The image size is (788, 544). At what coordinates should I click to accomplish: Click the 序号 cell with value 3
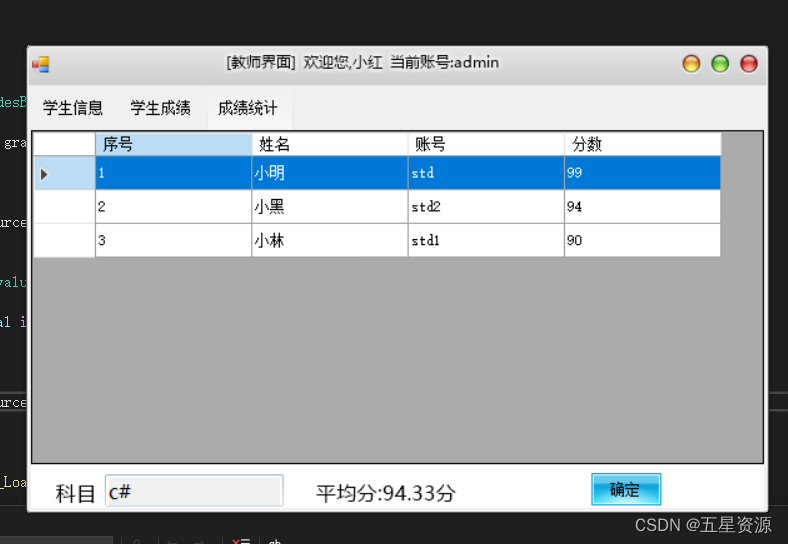click(x=173, y=240)
